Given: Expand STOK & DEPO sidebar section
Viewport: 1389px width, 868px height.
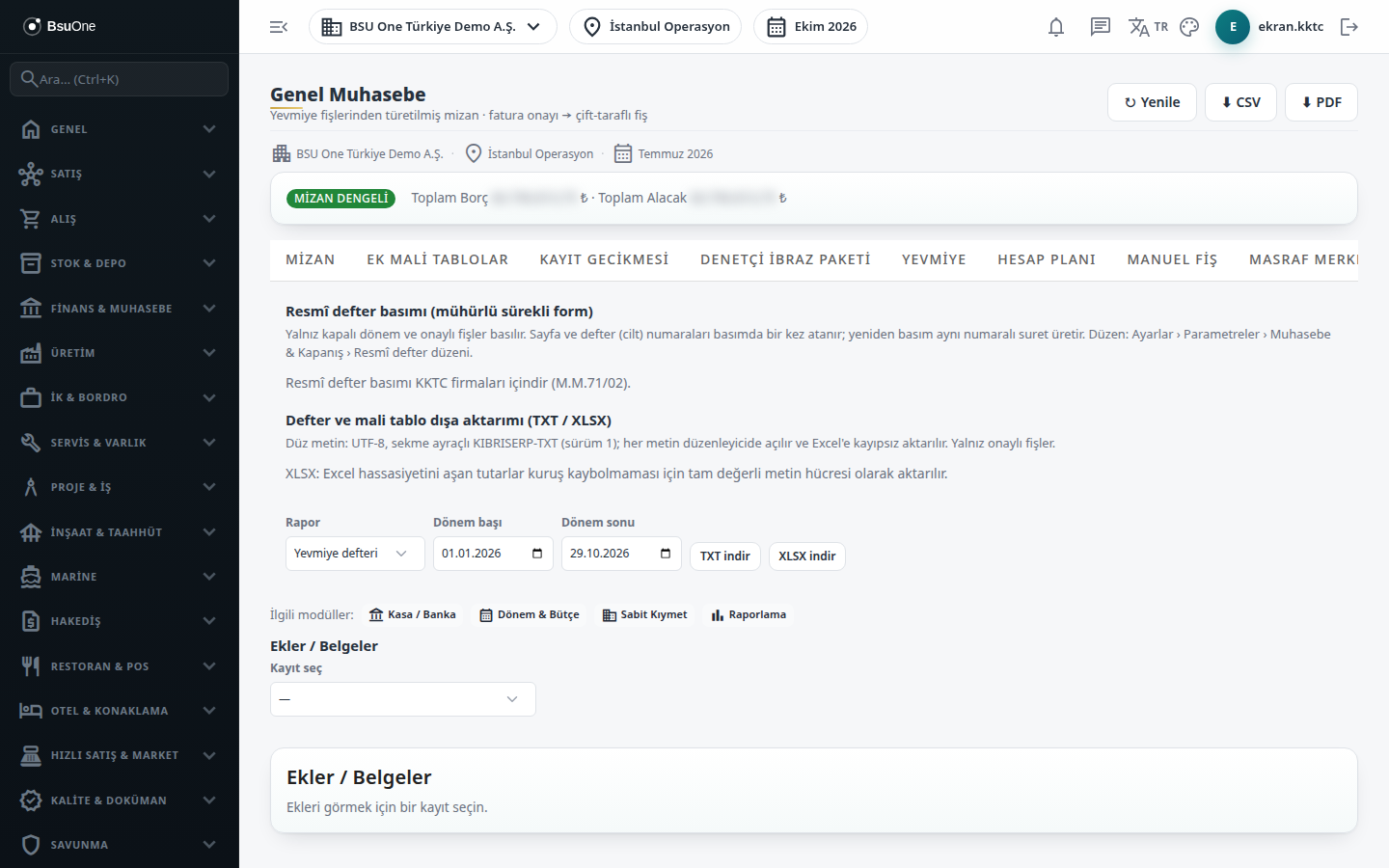Looking at the screenshot, I should coord(120,263).
